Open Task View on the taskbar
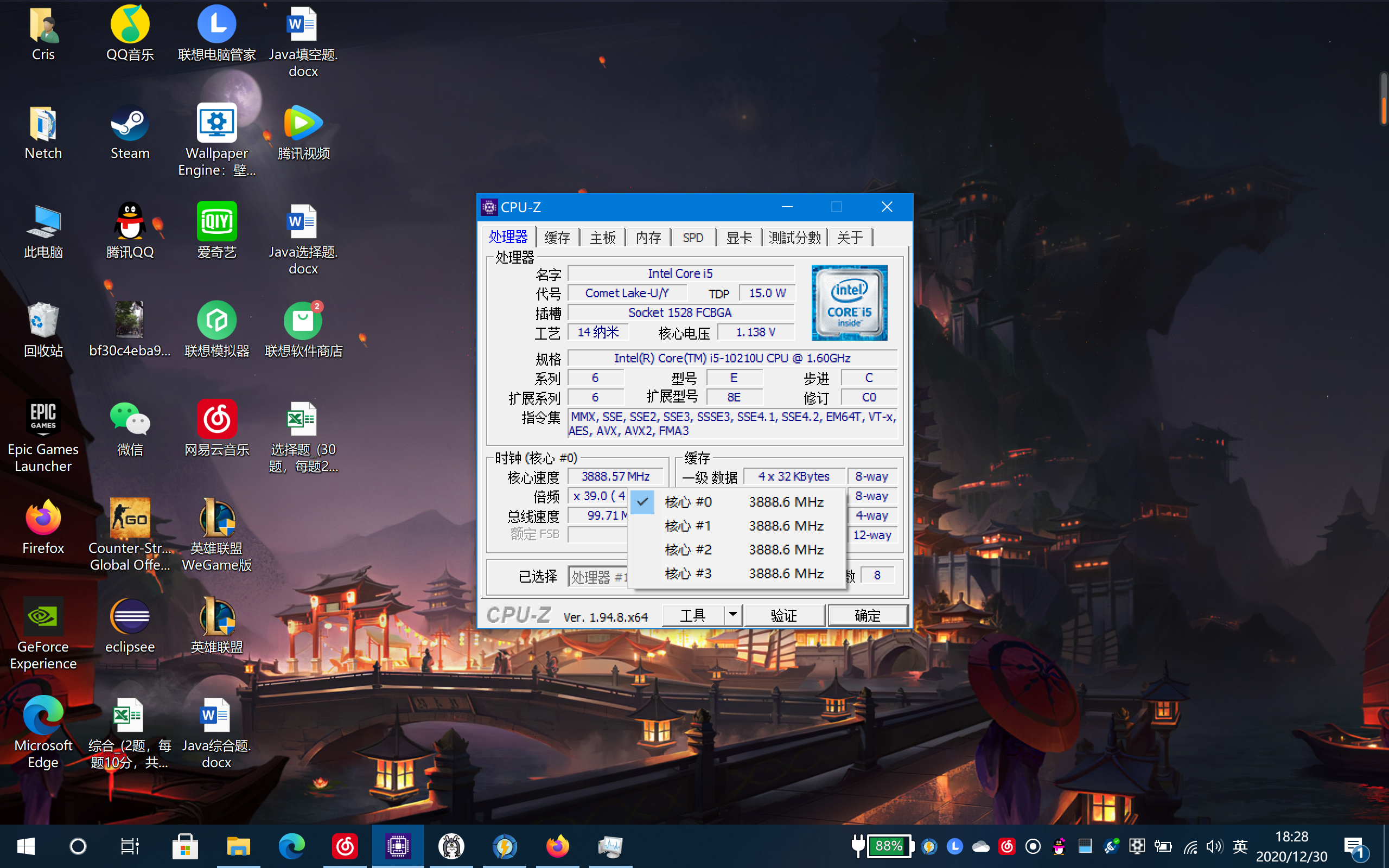 pos(130,846)
